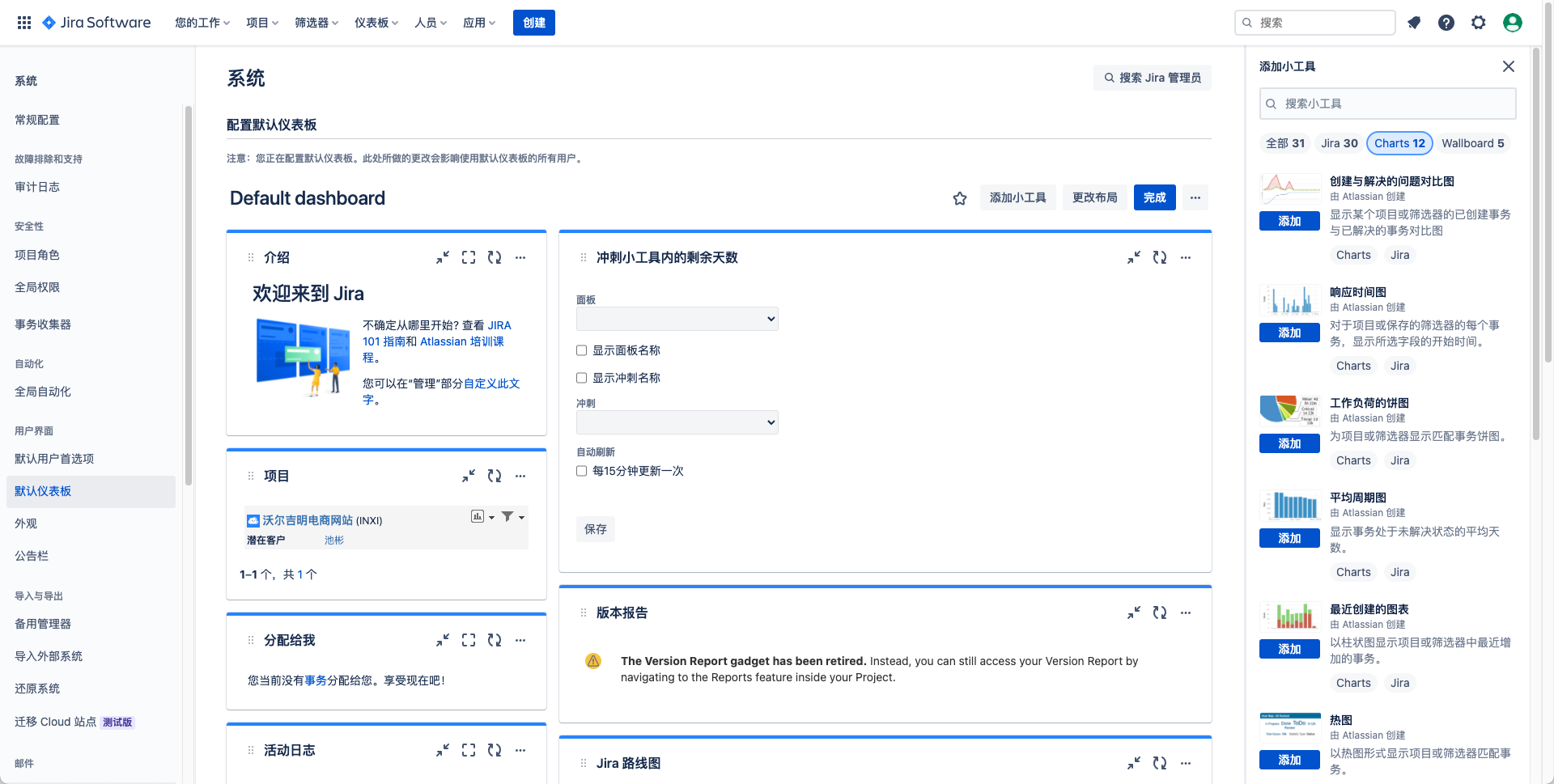Refresh the 项目 gadget
The image size is (1554, 784).
pyautogui.click(x=495, y=476)
